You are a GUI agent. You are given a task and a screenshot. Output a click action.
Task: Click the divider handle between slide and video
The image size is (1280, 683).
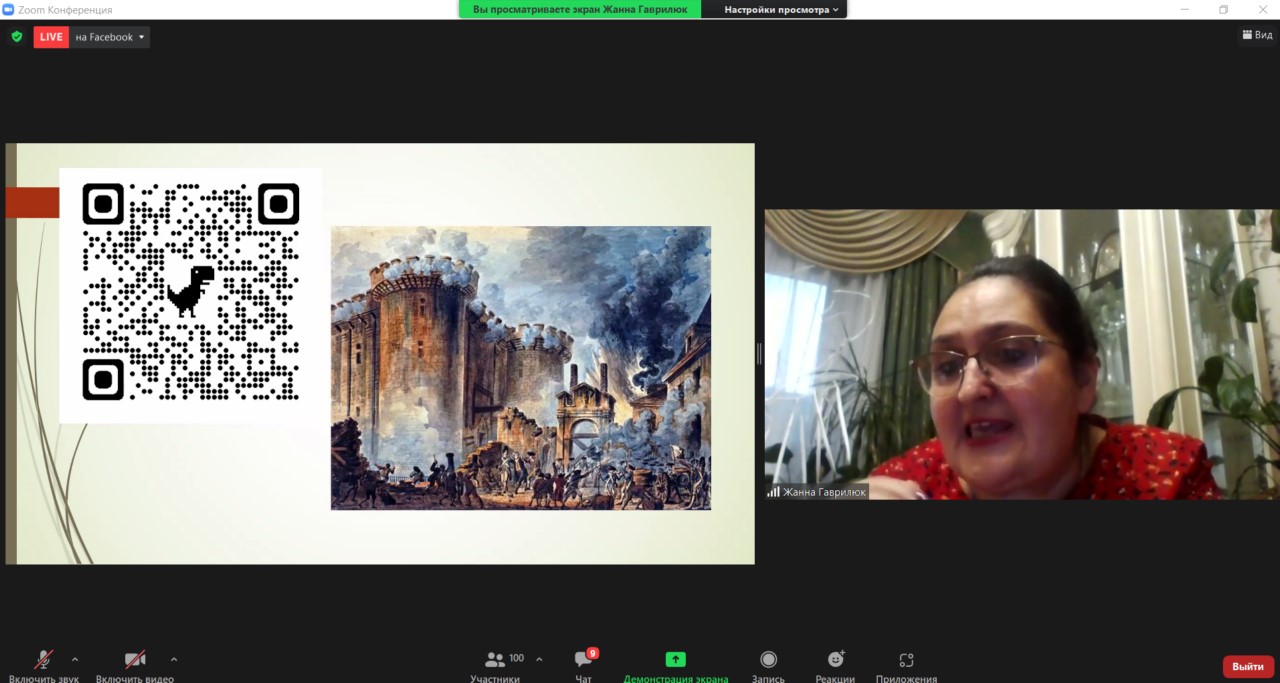coord(759,353)
